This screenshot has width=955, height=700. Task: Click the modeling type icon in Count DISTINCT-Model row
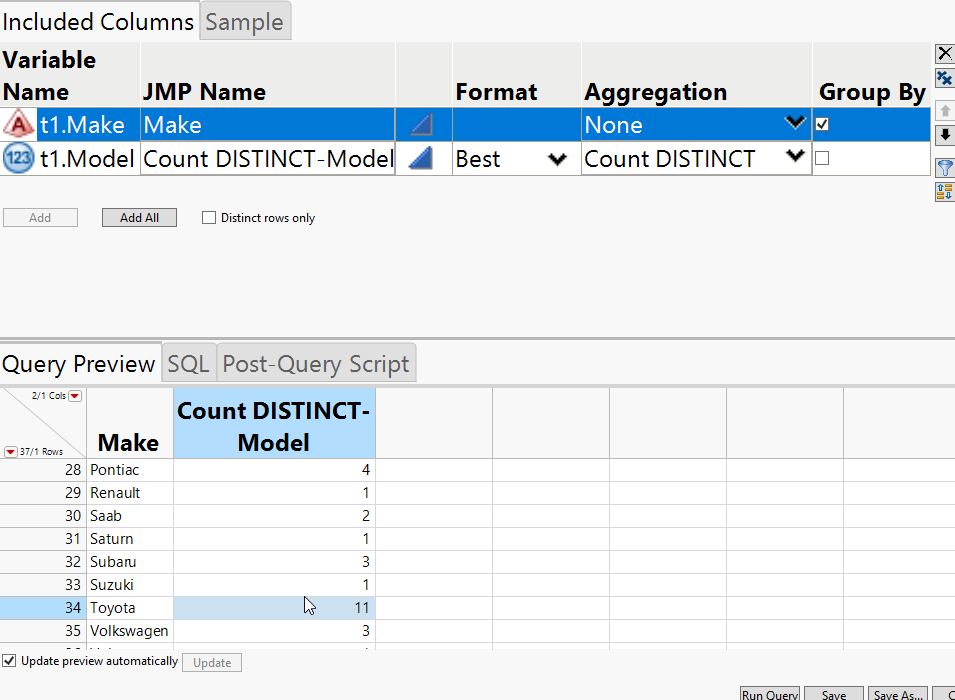[x=421, y=158]
